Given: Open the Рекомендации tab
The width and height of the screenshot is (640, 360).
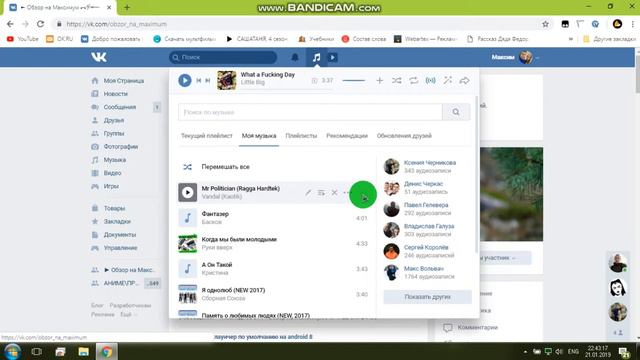Looking at the screenshot, I should (x=347, y=136).
